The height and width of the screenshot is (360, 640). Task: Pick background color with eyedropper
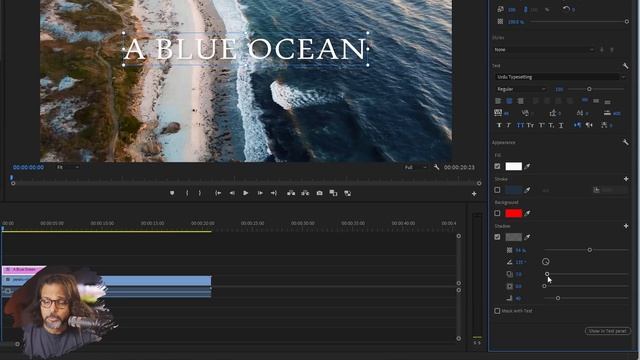(528, 213)
